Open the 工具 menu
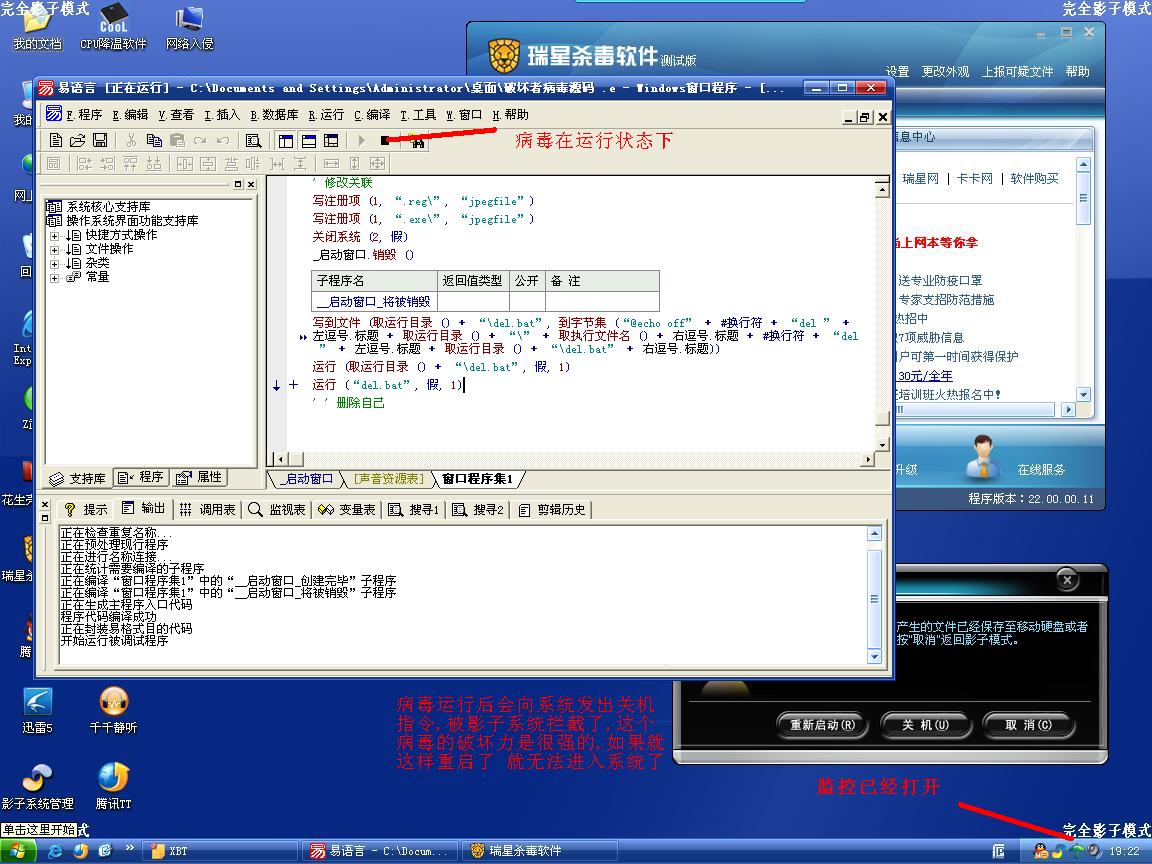The height and width of the screenshot is (864, 1152). point(418,115)
